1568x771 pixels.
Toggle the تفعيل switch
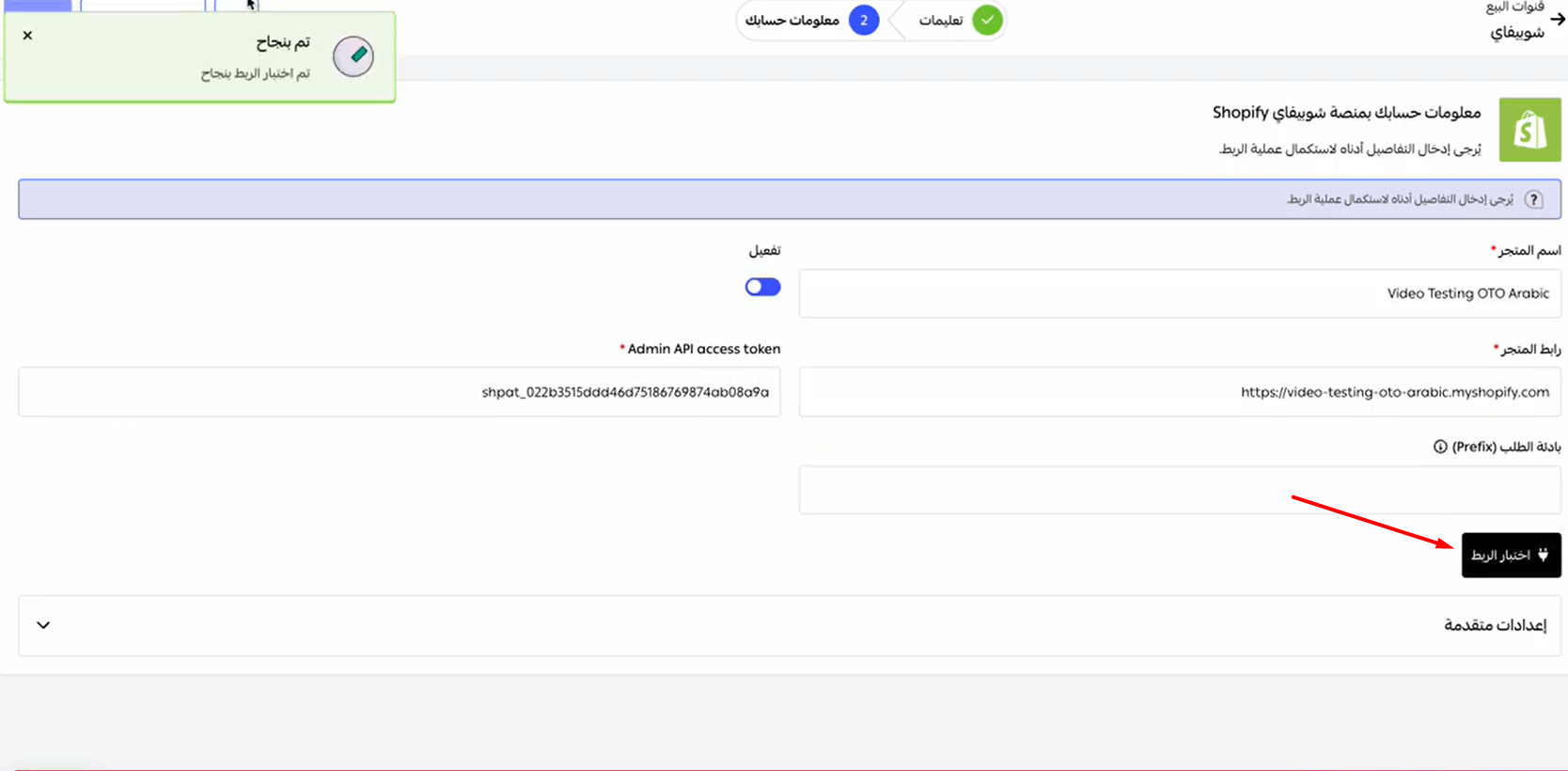coord(762,287)
